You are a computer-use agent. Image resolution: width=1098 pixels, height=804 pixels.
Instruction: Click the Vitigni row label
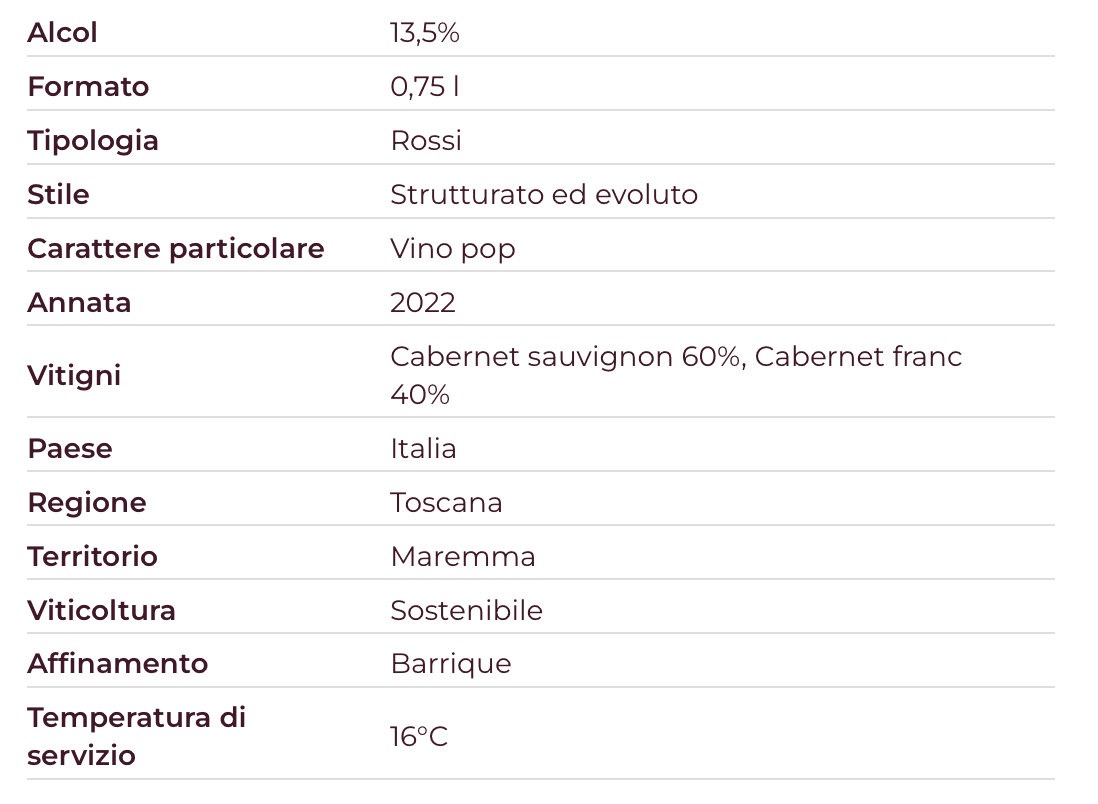pos(74,376)
